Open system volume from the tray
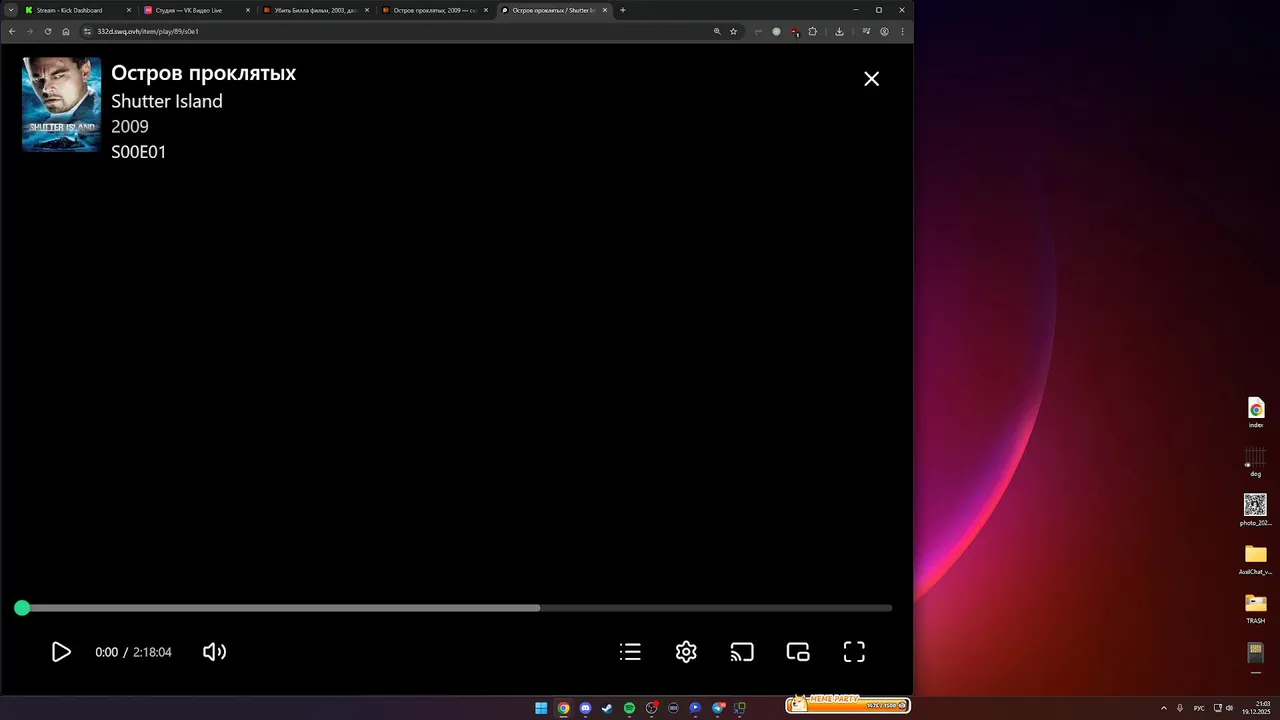1280x720 pixels. (1229, 708)
